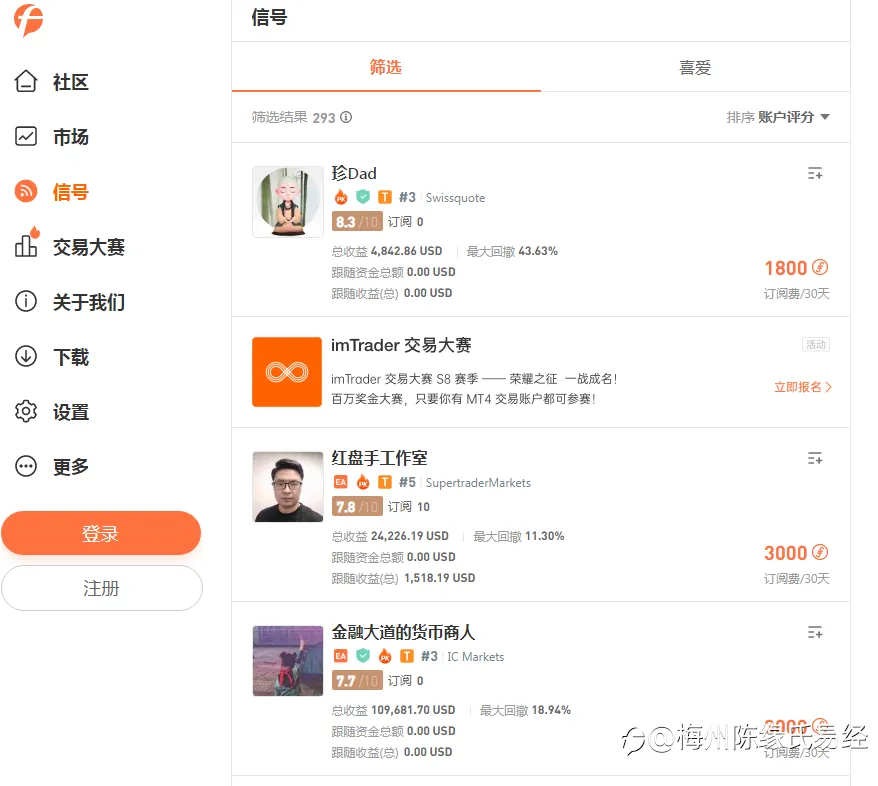The width and height of the screenshot is (878, 786).
Task: Switch to the 筛选 tab
Action: pyautogui.click(x=386, y=67)
